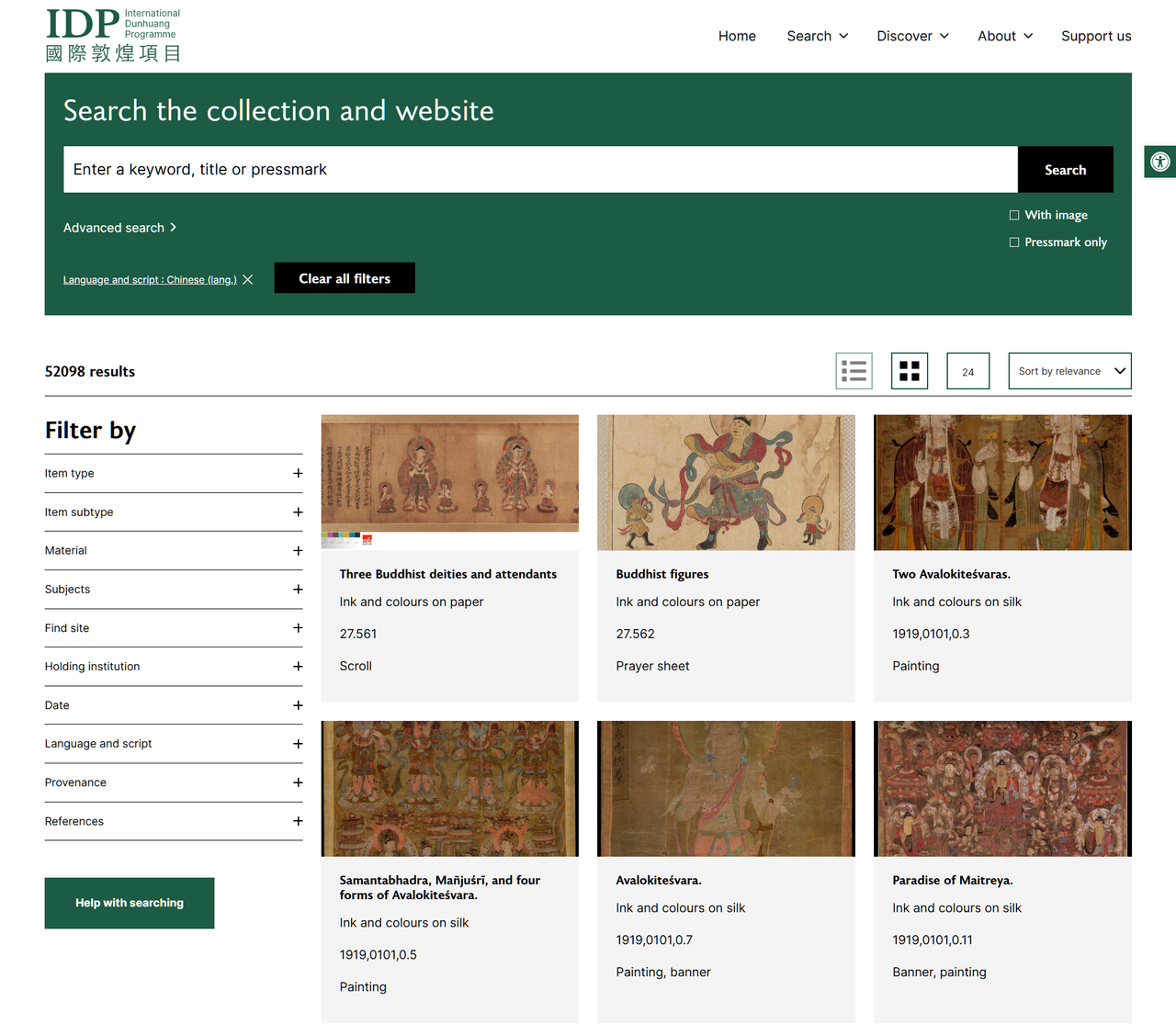This screenshot has height=1035, width=1176.
Task: Select the pressmark text 1919,0101,0.3
Action: (x=931, y=634)
